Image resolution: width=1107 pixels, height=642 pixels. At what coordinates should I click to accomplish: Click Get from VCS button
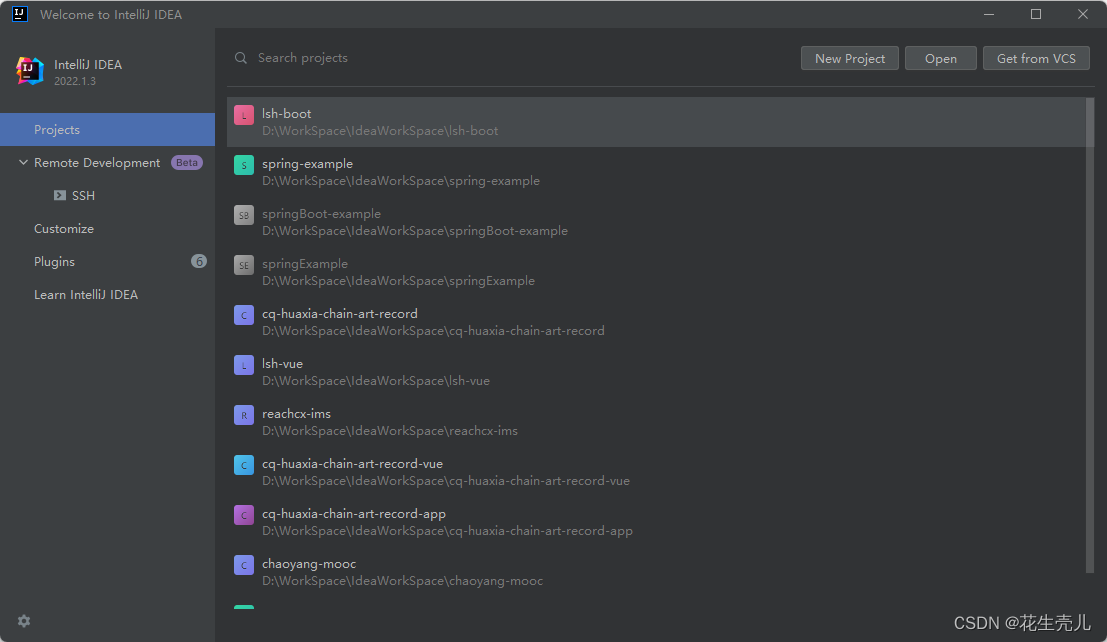[x=1036, y=59]
